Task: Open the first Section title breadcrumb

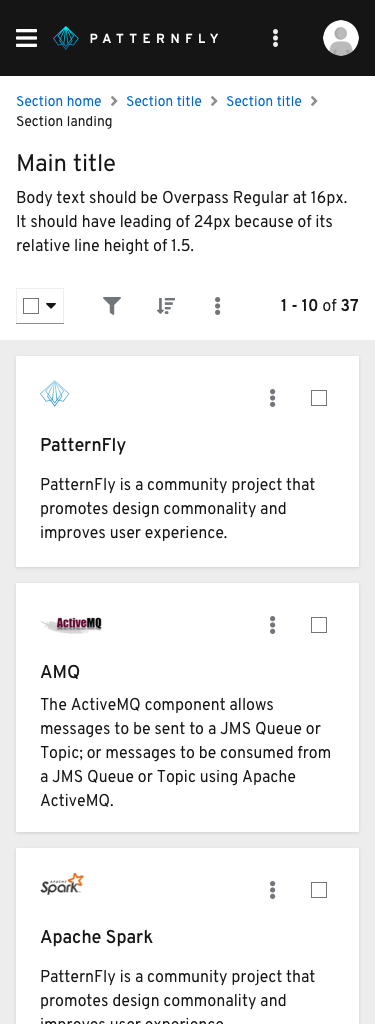Action: (x=164, y=101)
